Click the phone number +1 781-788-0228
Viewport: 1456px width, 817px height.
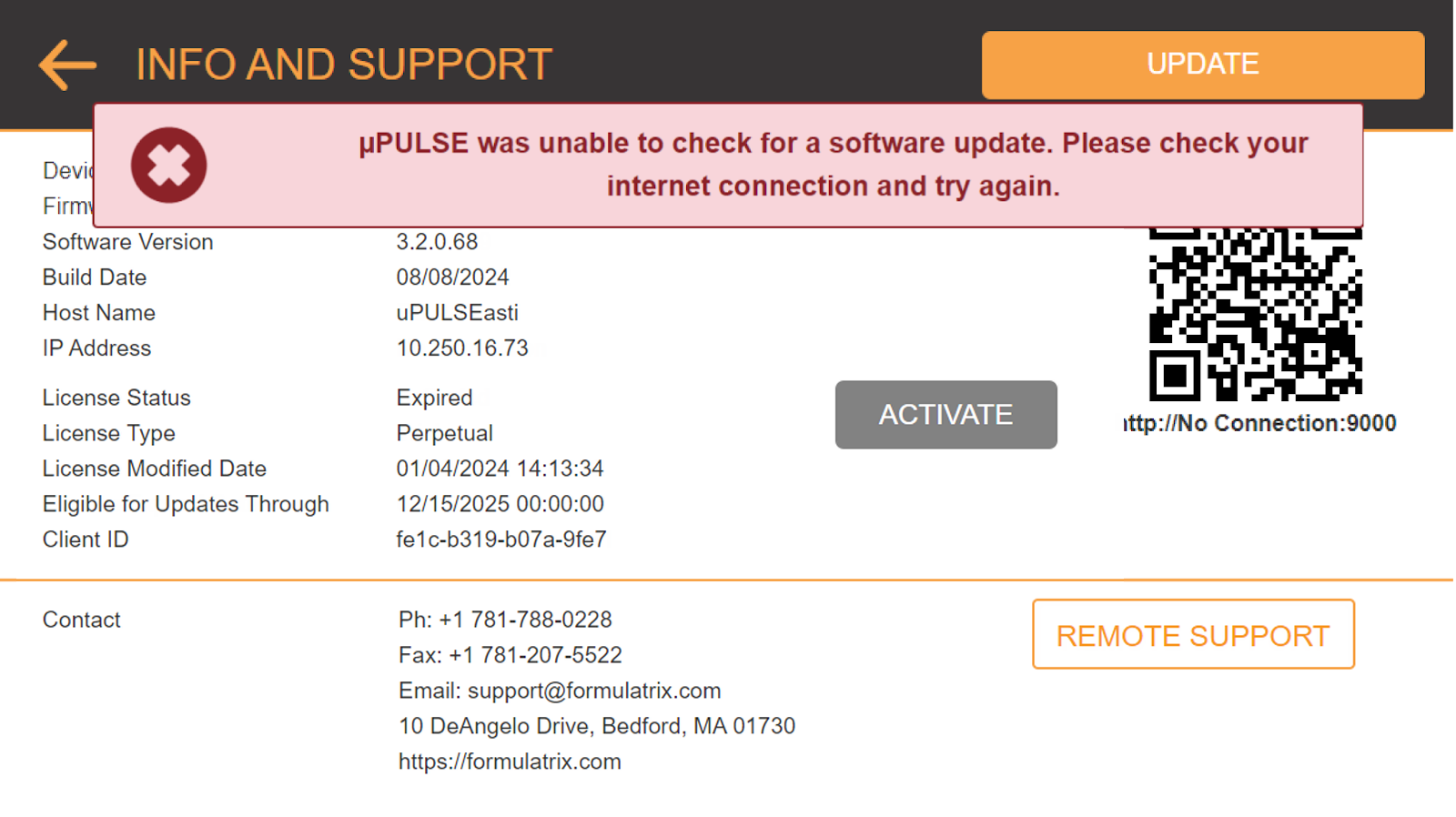(x=525, y=620)
